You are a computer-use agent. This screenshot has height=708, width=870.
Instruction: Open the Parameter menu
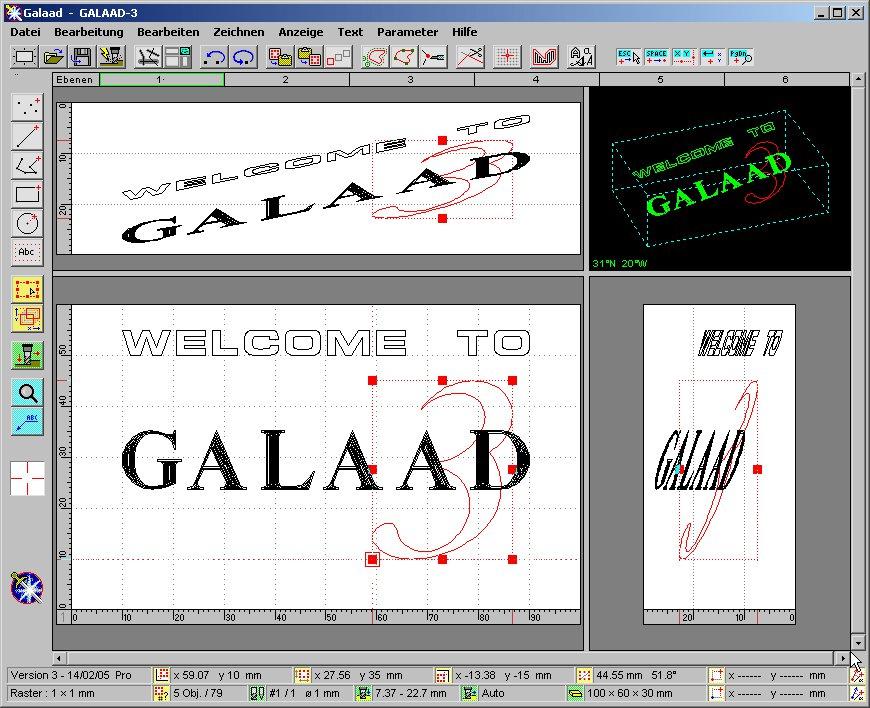[x=407, y=32]
